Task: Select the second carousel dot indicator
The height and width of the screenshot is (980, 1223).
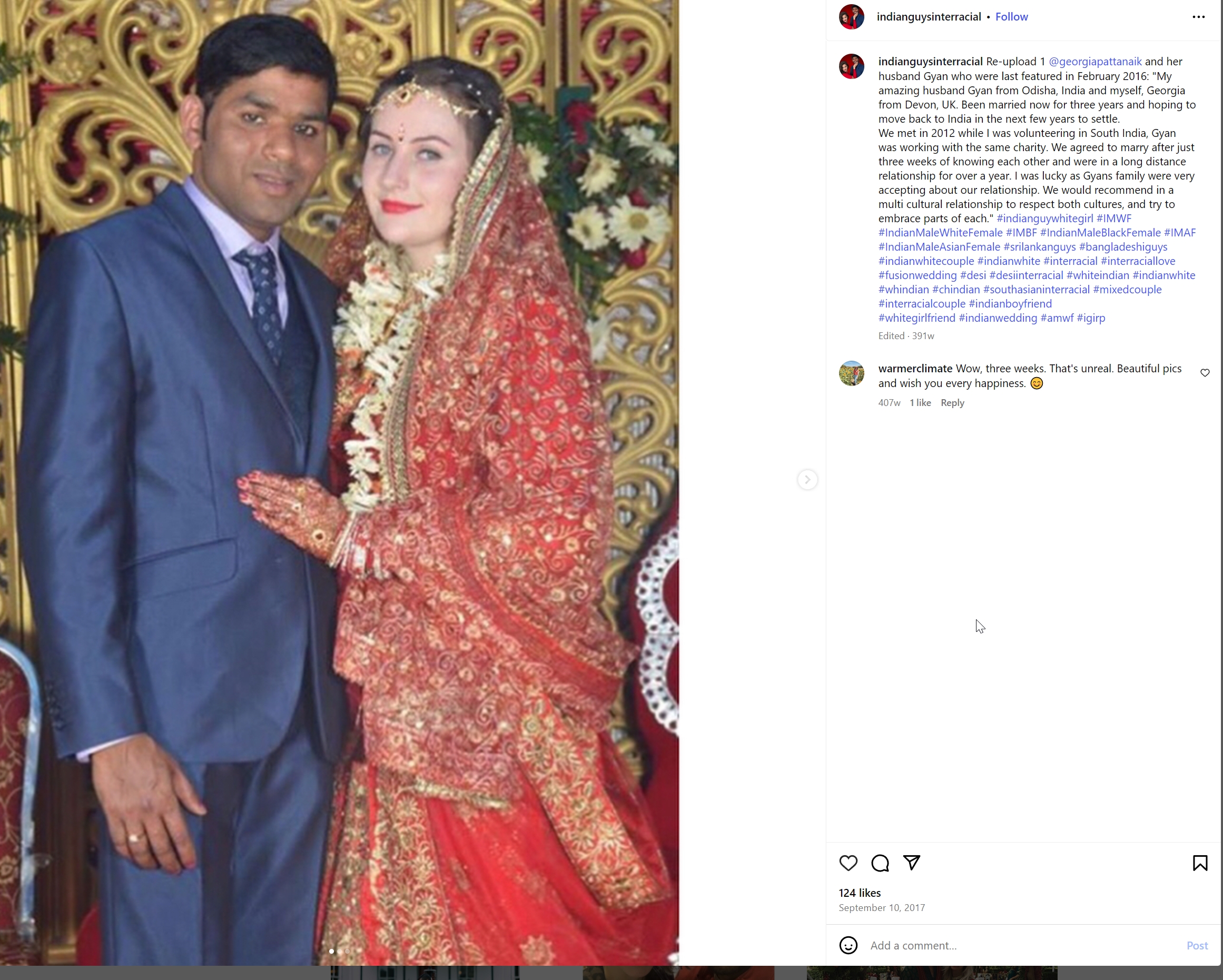Action: [339, 951]
